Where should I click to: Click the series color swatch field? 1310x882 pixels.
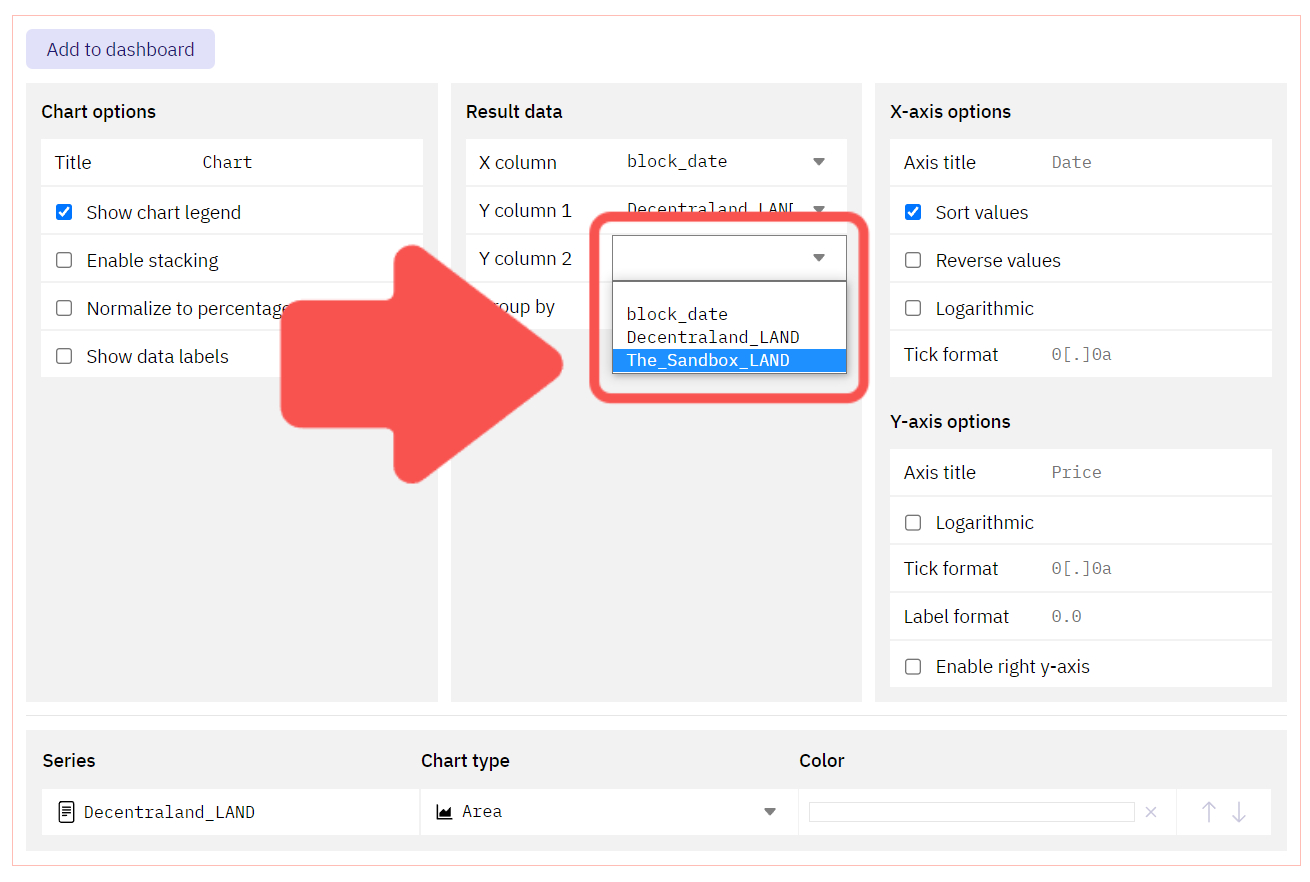971,812
